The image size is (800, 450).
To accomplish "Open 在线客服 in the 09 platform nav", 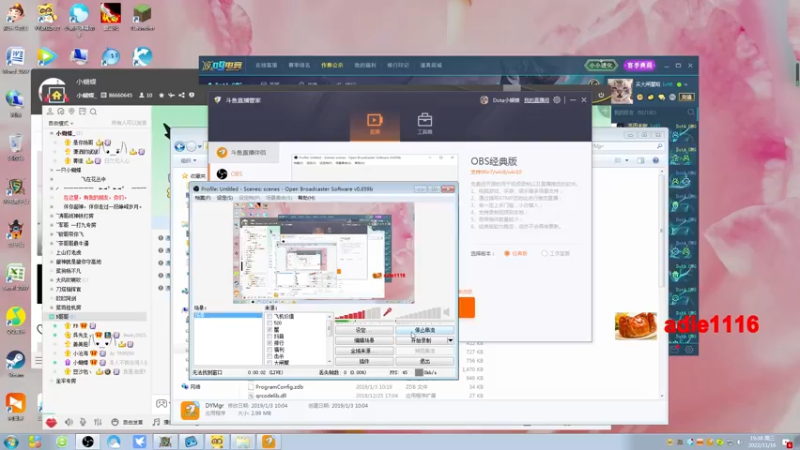I will (x=266, y=65).
